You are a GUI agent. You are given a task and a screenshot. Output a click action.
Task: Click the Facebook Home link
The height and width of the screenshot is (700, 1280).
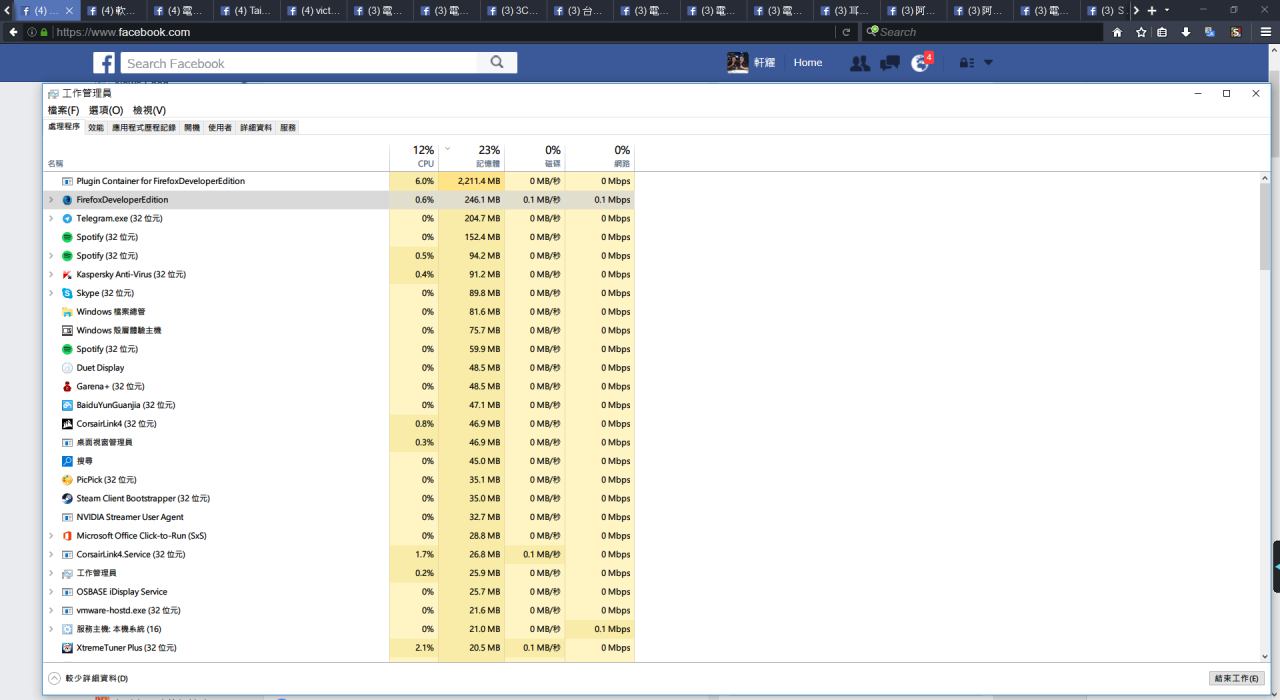(x=807, y=63)
